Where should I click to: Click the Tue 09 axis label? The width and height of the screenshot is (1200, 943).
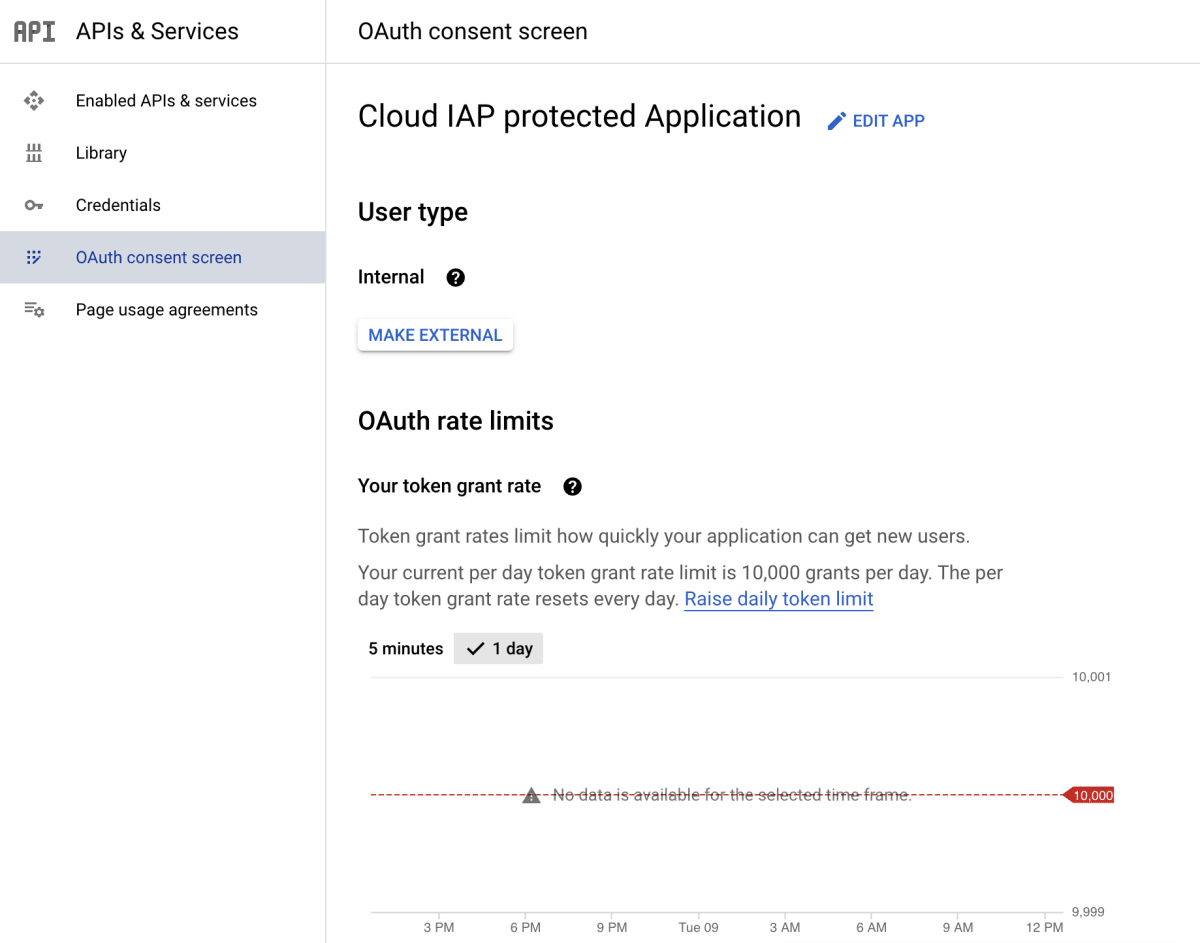[x=698, y=927]
